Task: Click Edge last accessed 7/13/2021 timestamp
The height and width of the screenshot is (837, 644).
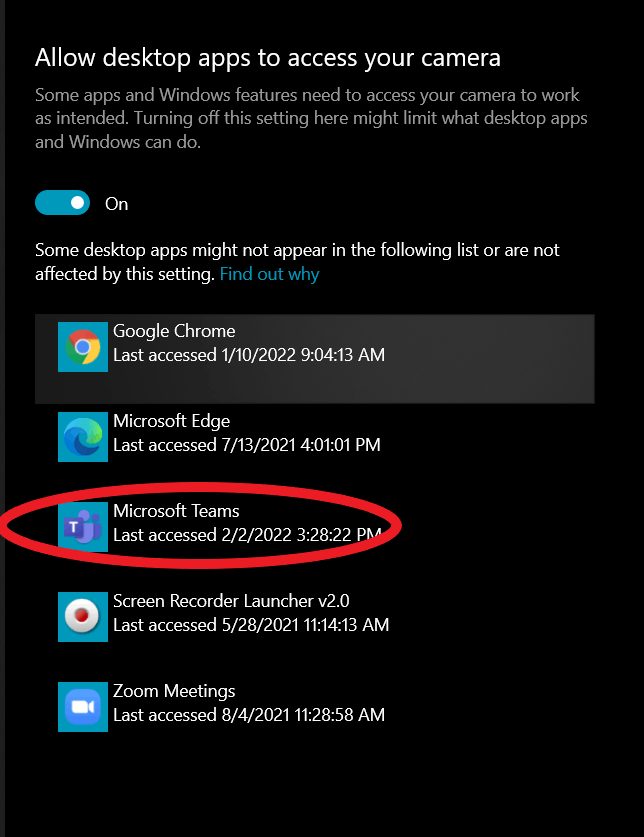Action: pos(247,445)
